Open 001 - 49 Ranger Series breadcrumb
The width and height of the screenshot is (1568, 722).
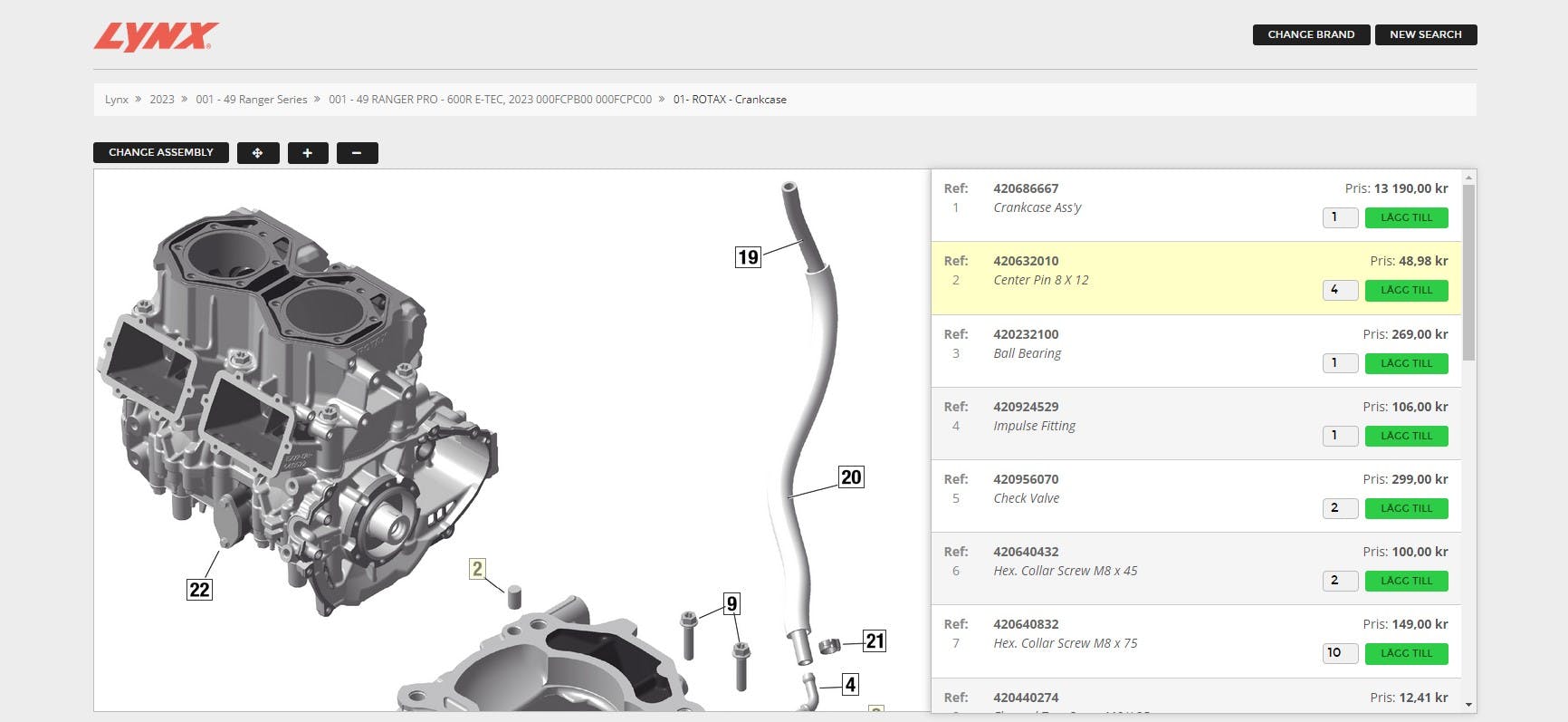252,100
